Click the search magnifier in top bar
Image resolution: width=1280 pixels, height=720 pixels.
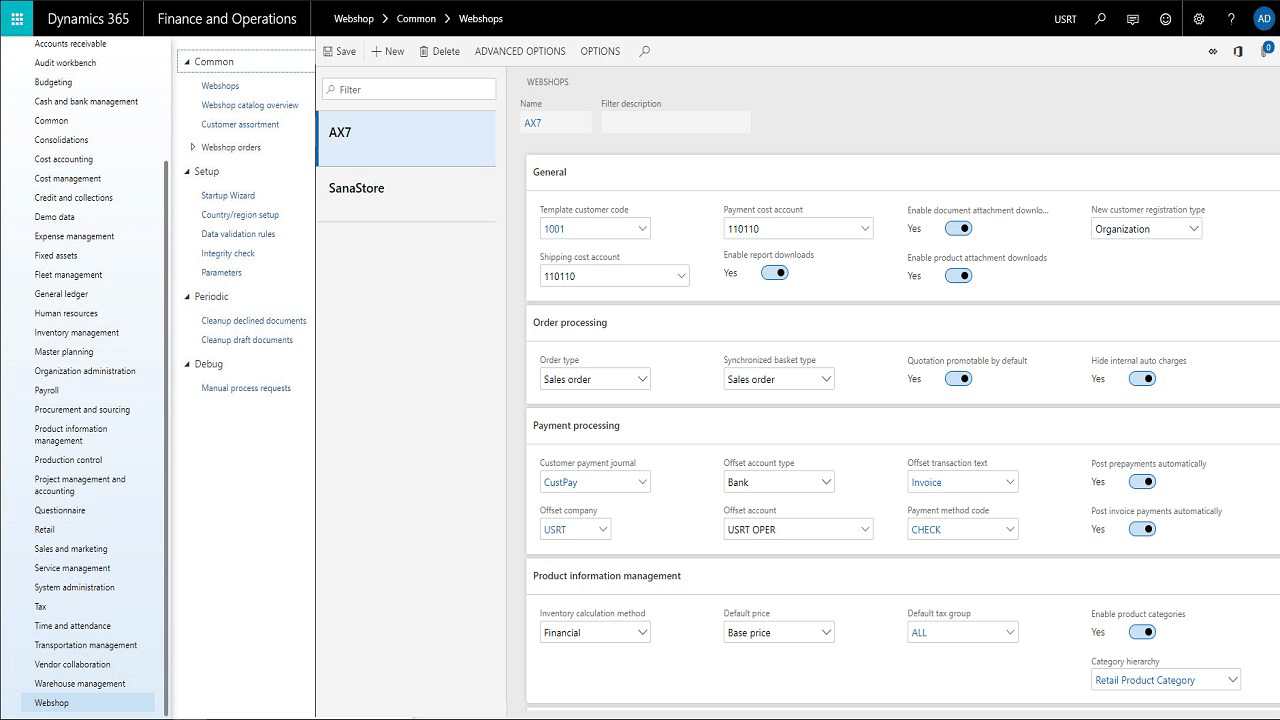click(x=1100, y=18)
